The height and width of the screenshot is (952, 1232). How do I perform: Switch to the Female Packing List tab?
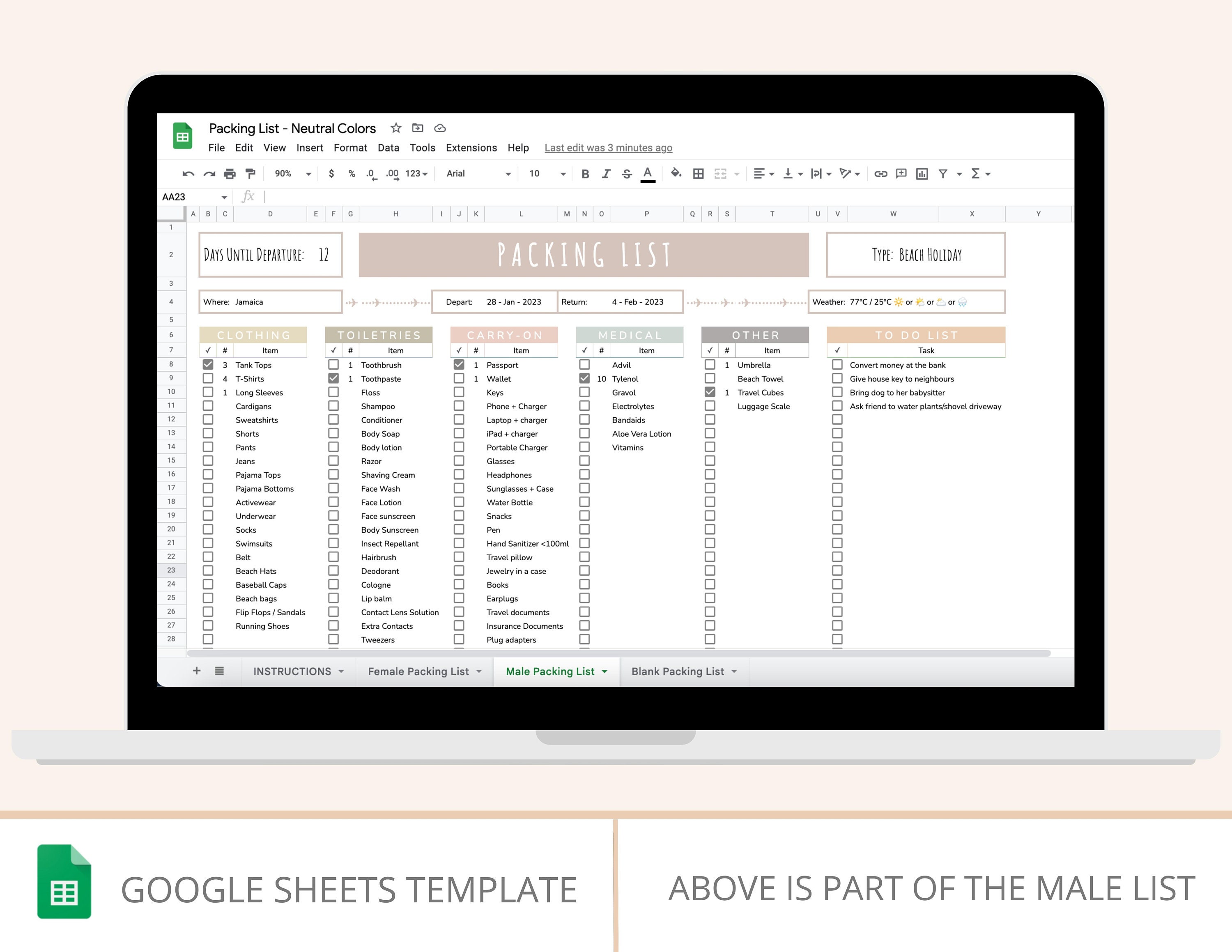[x=418, y=671]
